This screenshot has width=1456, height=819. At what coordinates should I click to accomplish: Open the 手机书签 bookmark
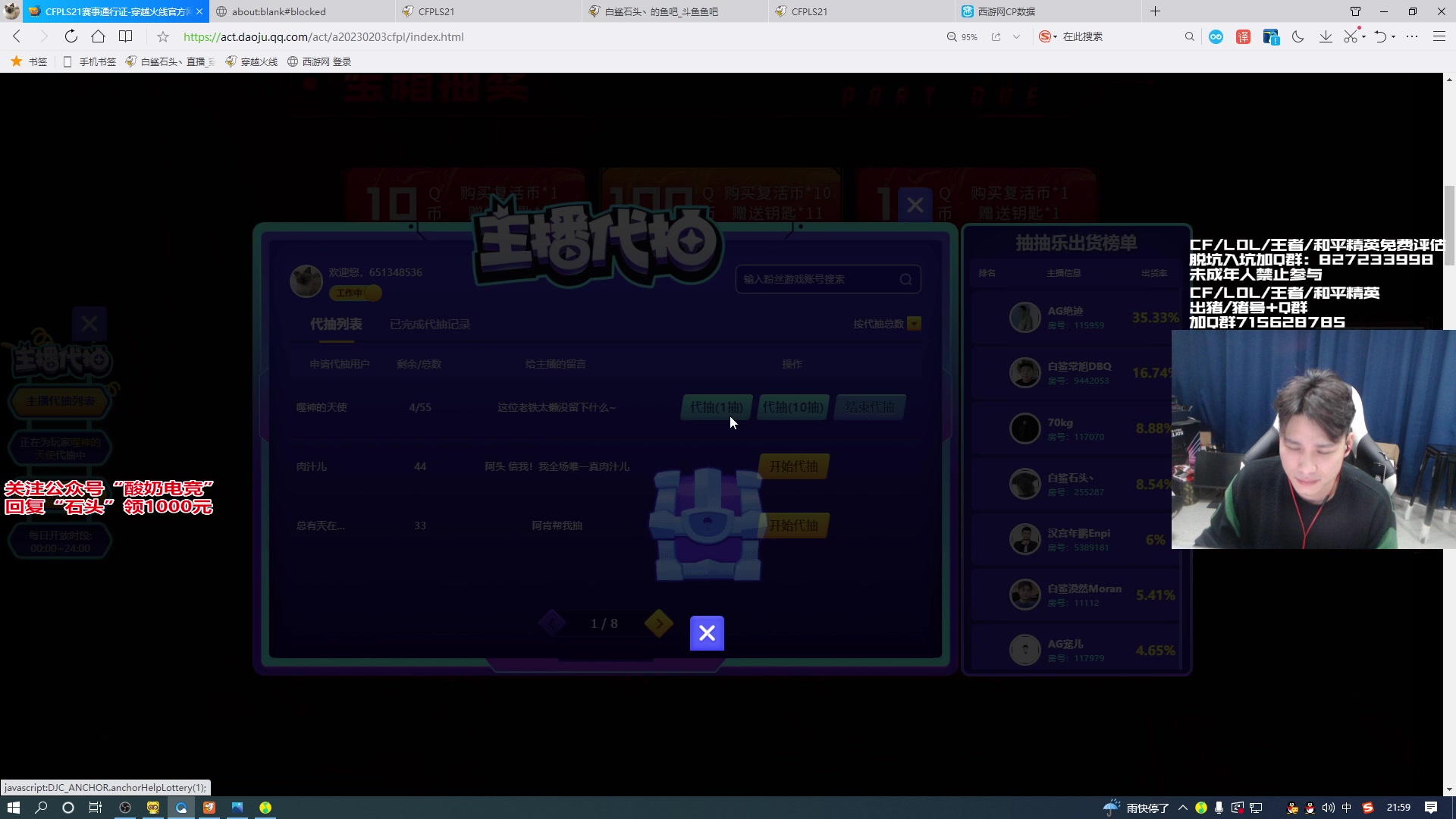[89, 61]
